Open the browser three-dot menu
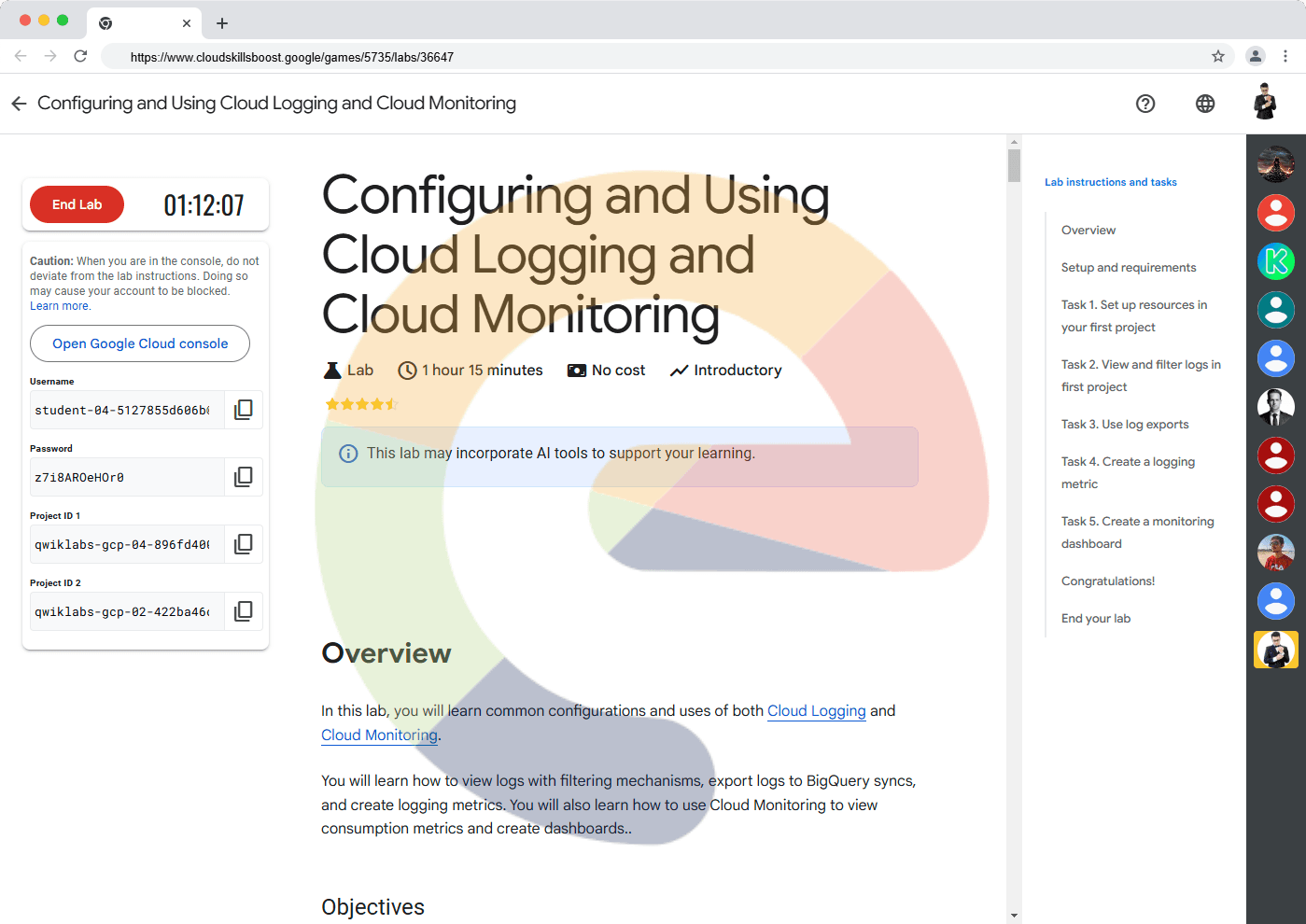The height and width of the screenshot is (924, 1306). click(x=1285, y=56)
